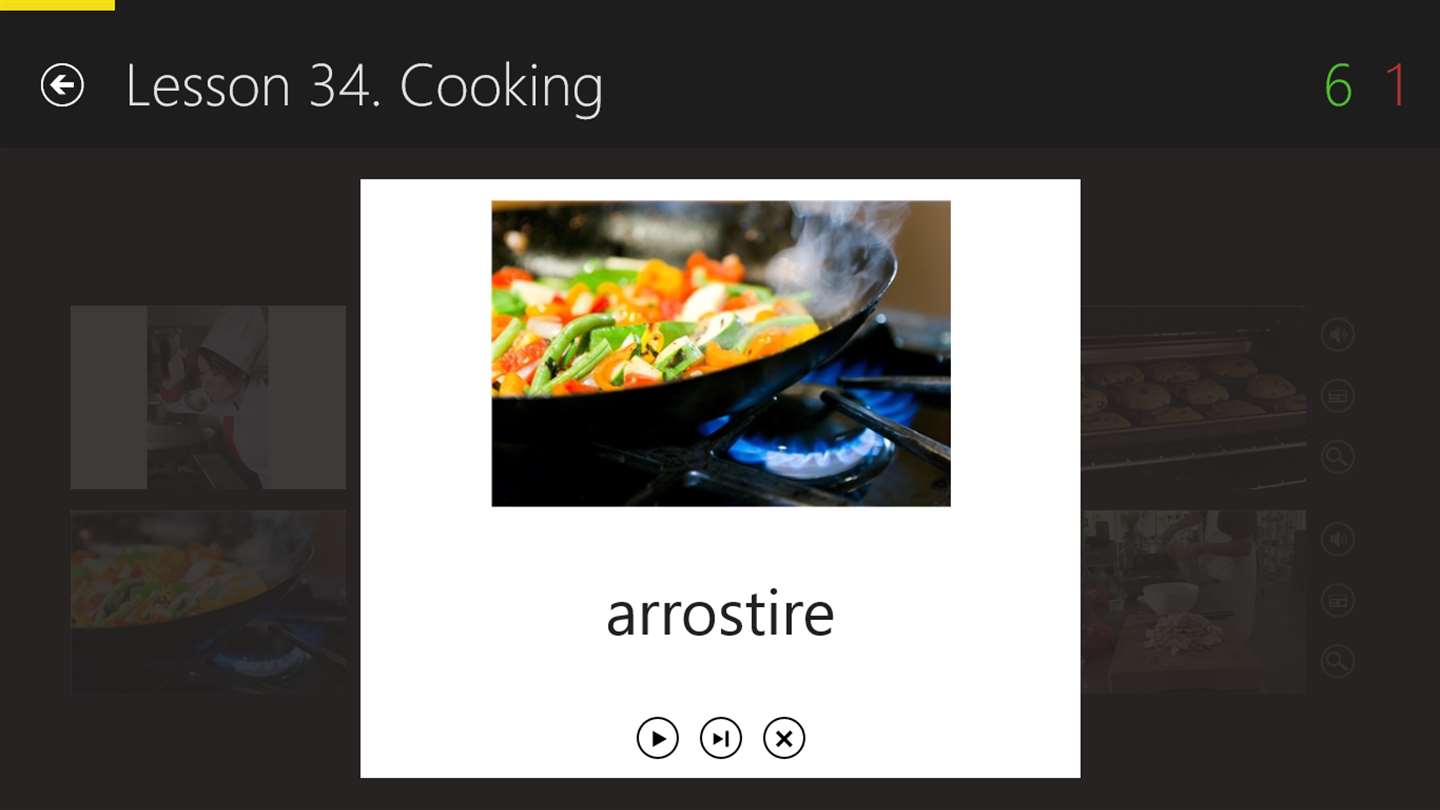Select the chef thumbnail in the background

pos(208,397)
